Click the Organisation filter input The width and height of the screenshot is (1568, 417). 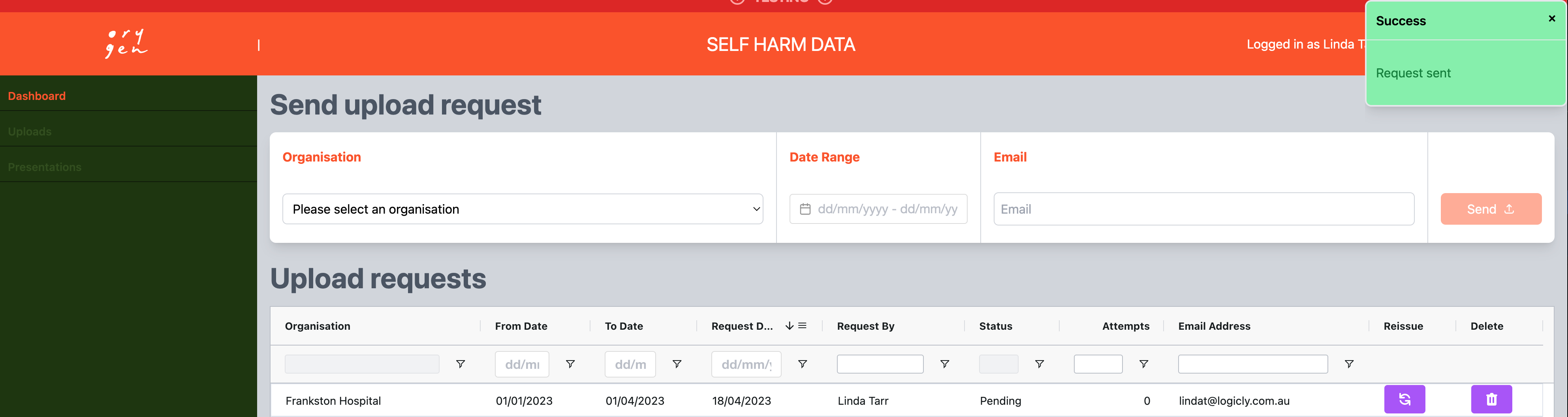[361, 364]
